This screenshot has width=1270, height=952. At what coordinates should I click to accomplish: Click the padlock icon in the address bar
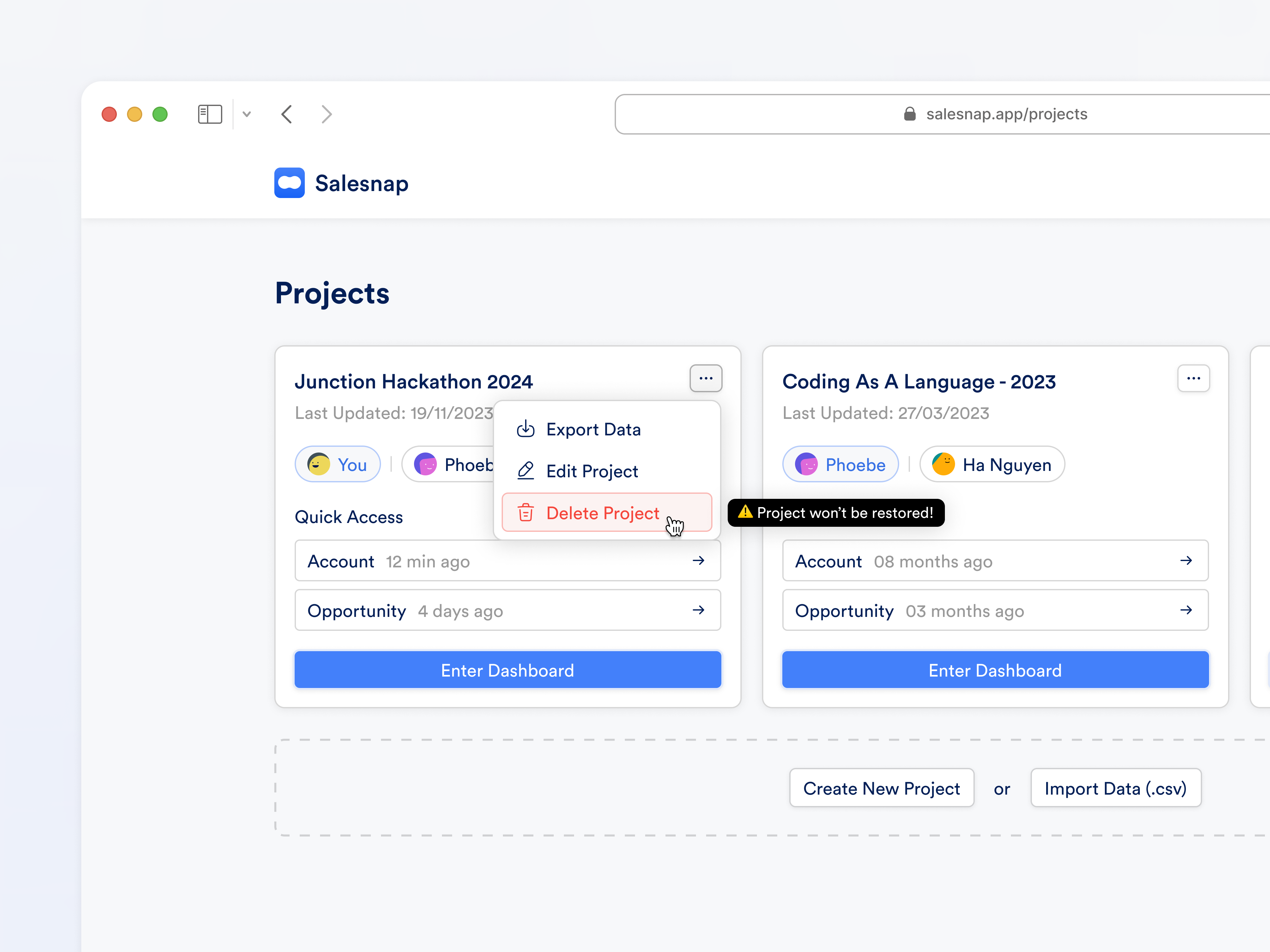pyautogui.click(x=910, y=114)
